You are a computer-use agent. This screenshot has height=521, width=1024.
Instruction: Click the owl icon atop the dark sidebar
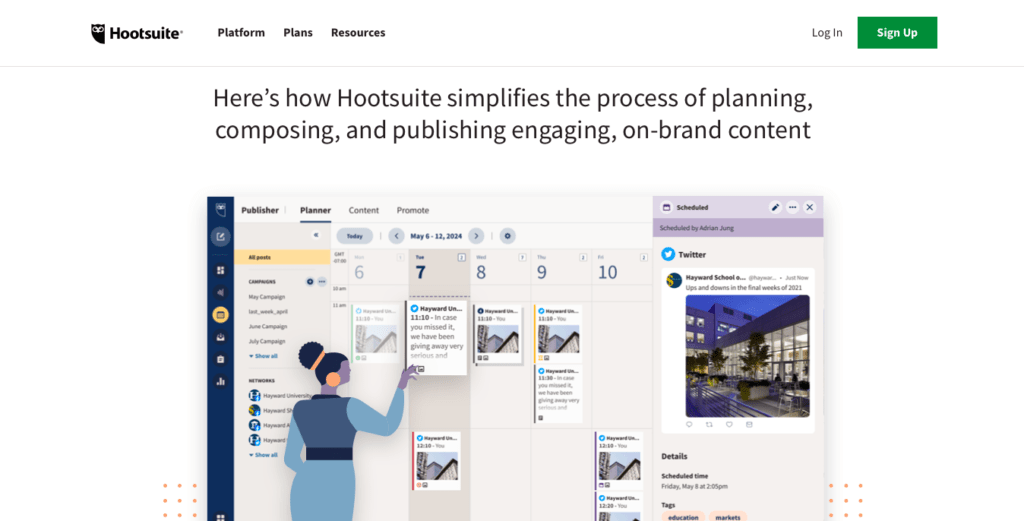tap(221, 209)
